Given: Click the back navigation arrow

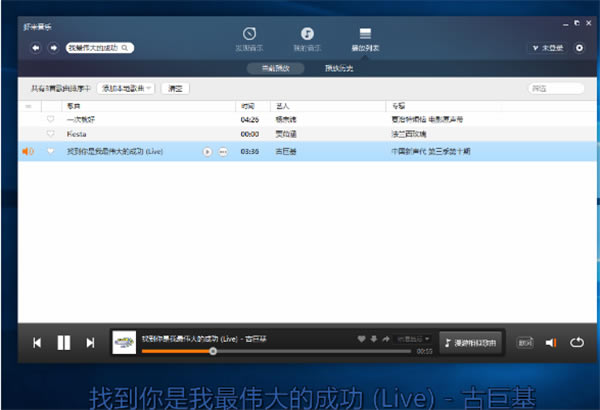Looking at the screenshot, I should click(x=37, y=47).
